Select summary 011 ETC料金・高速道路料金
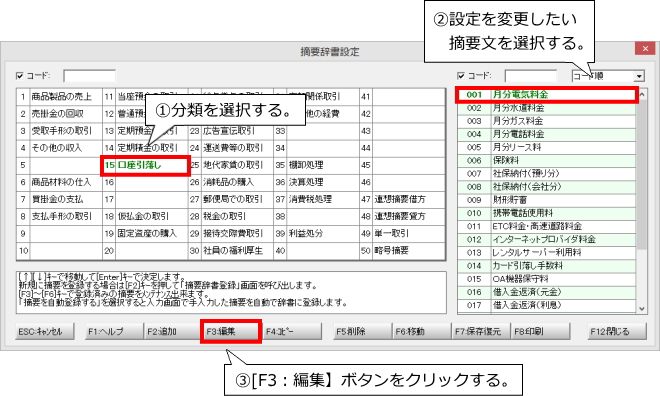660x396 pixels. pyautogui.click(x=547, y=226)
